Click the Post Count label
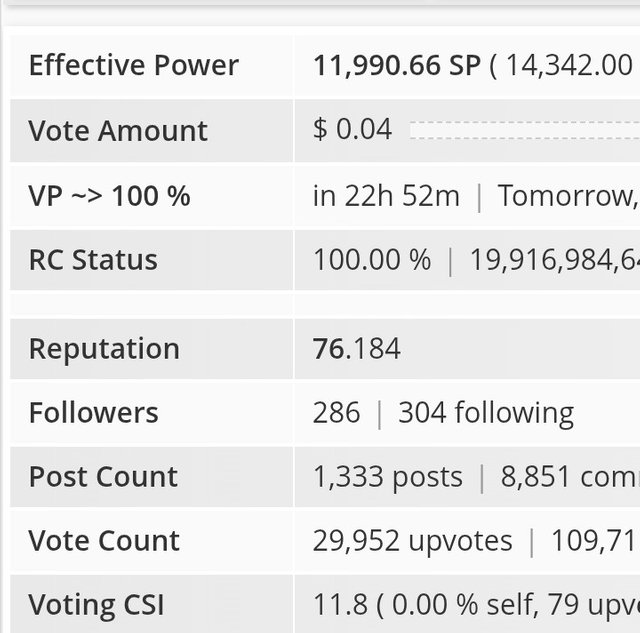Image resolution: width=640 pixels, height=633 pixels. tap(103, 477)
